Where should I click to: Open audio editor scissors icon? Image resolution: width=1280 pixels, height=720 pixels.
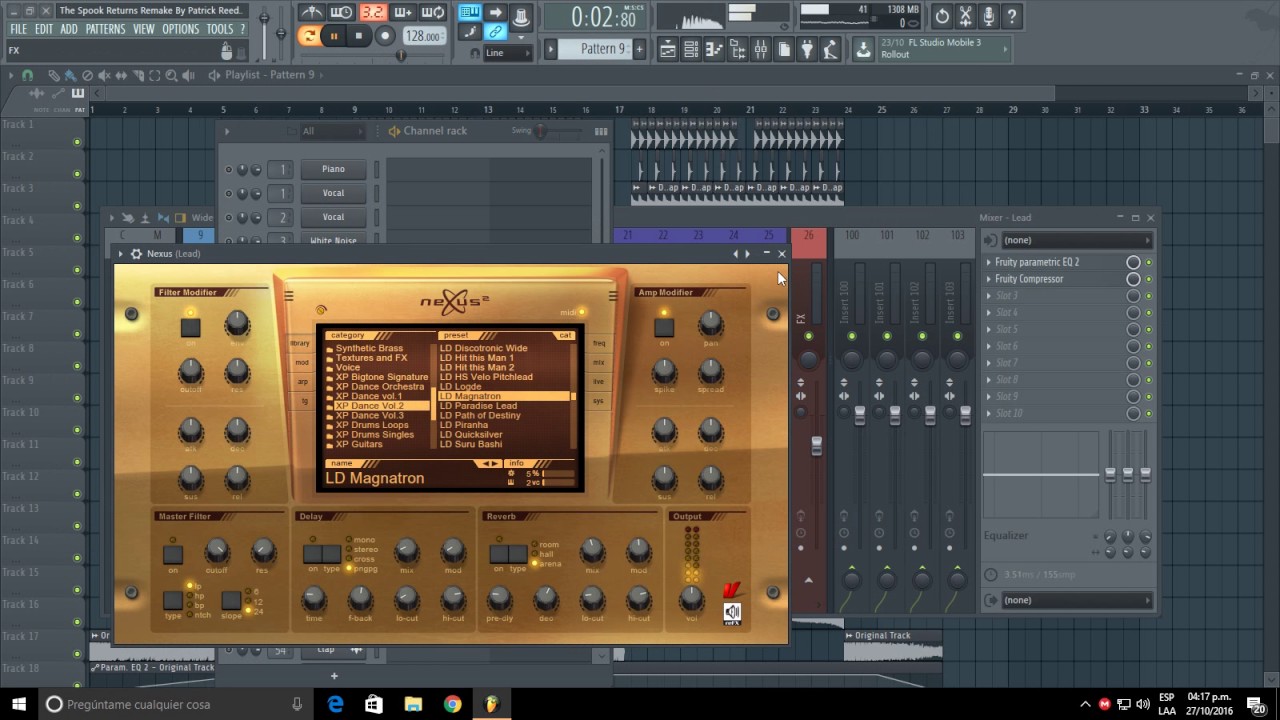(x=965, y=16)
